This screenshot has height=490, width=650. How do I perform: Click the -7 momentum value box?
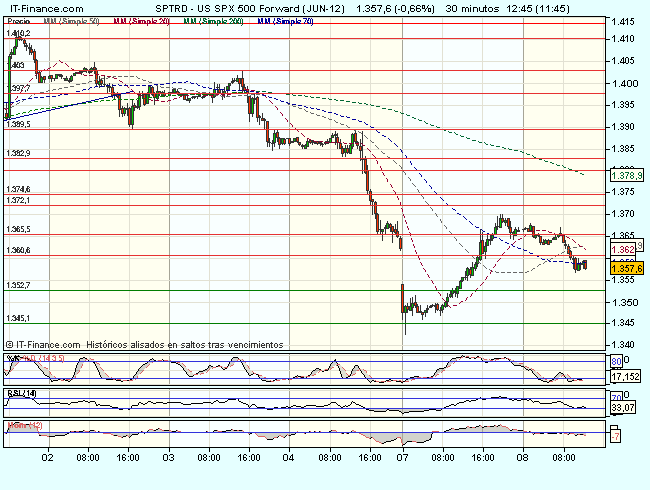616,437
